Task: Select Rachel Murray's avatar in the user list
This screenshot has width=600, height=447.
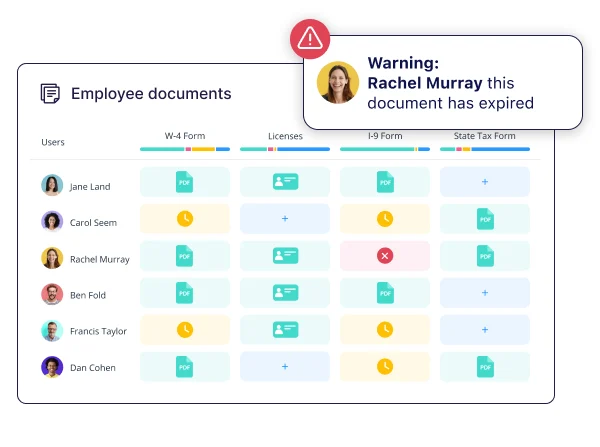Action: [52, 258]
